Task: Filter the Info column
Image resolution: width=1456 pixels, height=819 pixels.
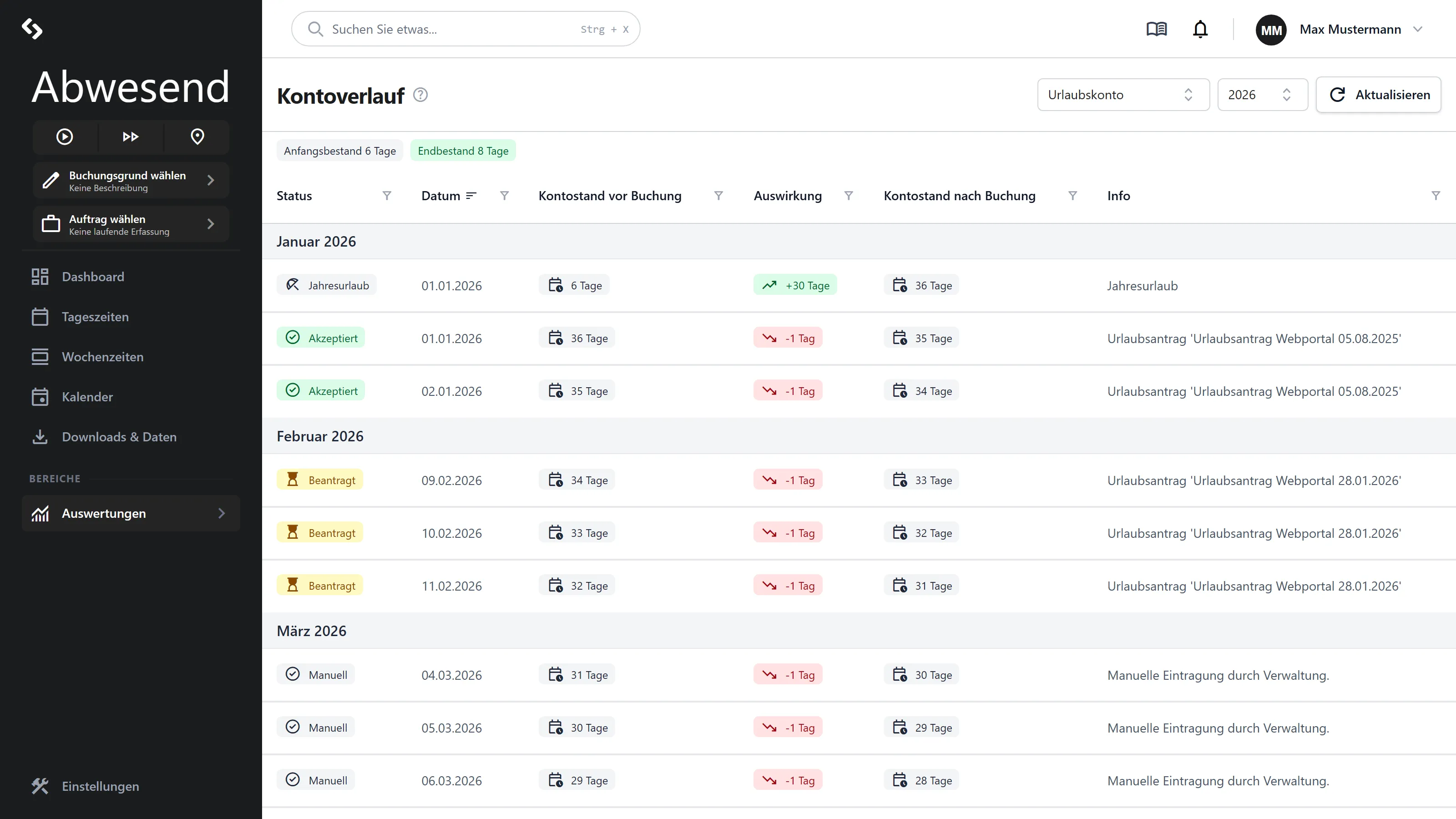Action: point(1435,196)
